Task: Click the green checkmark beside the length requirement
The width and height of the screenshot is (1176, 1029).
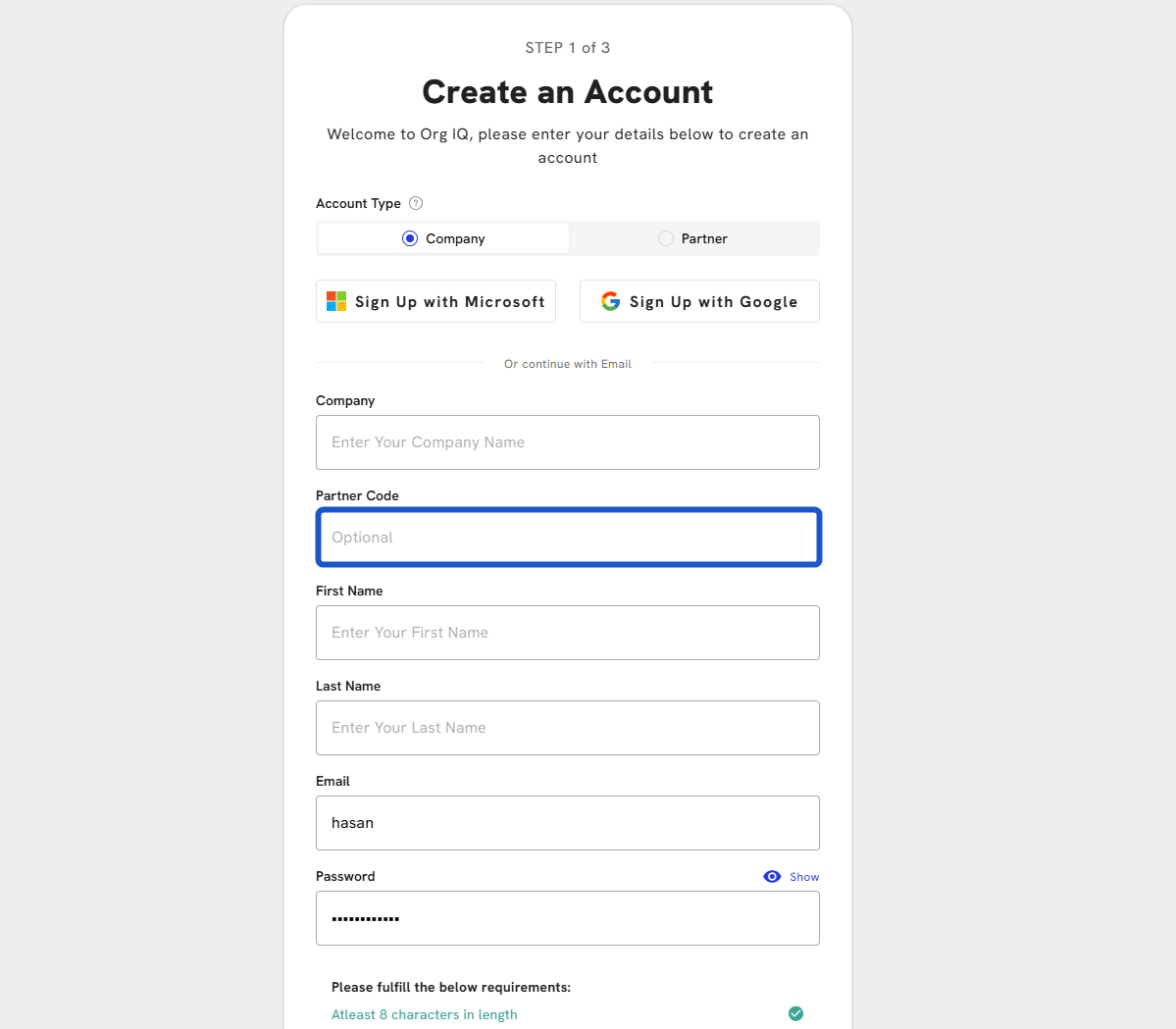Action: pos(795,1013)
